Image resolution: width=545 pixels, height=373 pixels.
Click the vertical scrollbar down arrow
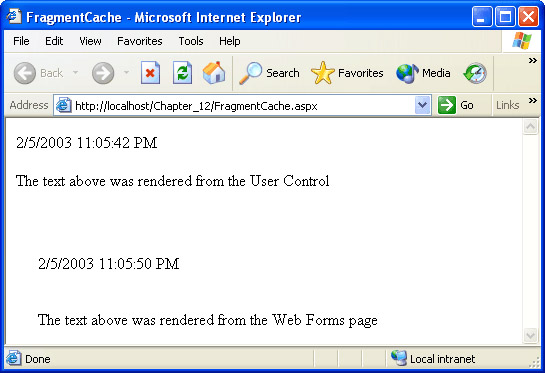point(530,336)
